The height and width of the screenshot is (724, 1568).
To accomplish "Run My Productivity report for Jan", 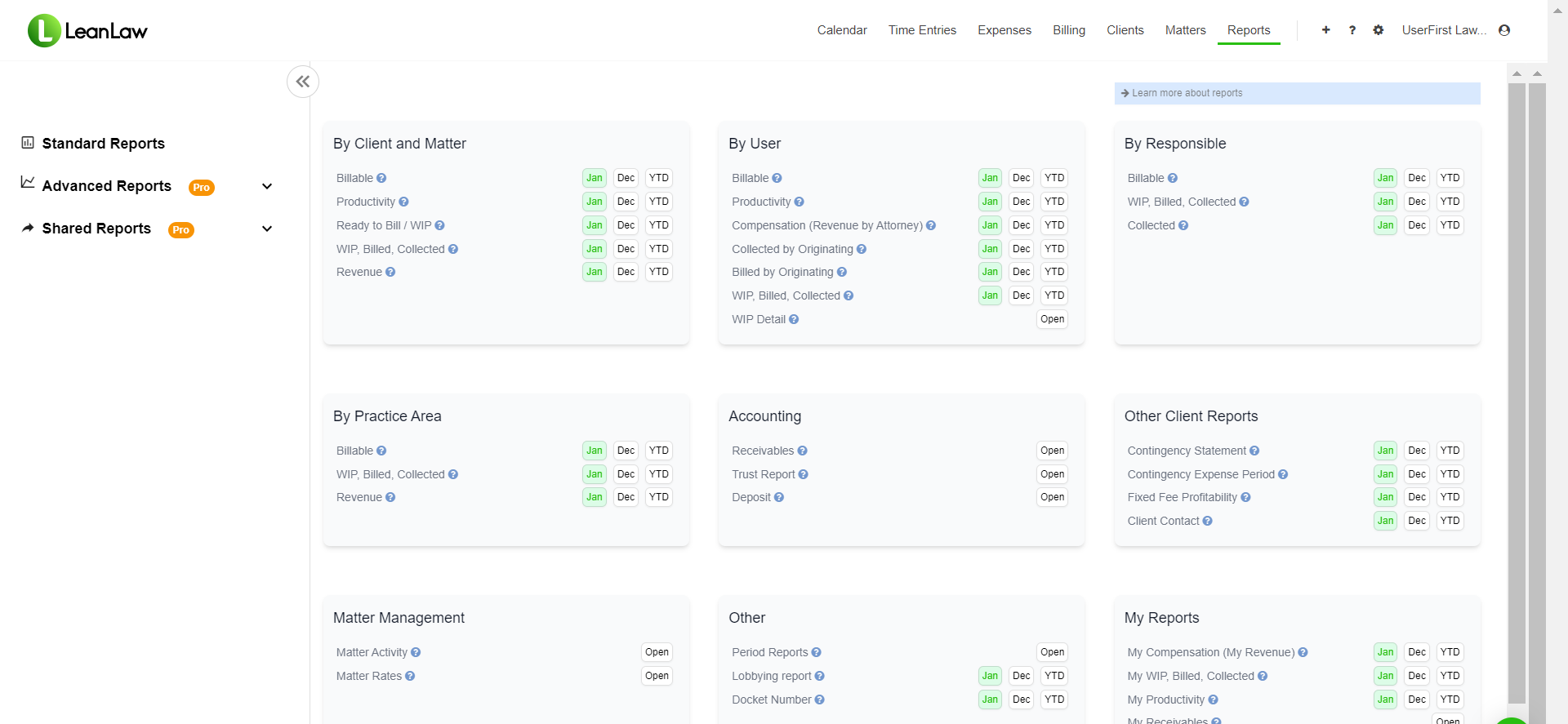I will pyautogui.click(x=1386, y=700).
